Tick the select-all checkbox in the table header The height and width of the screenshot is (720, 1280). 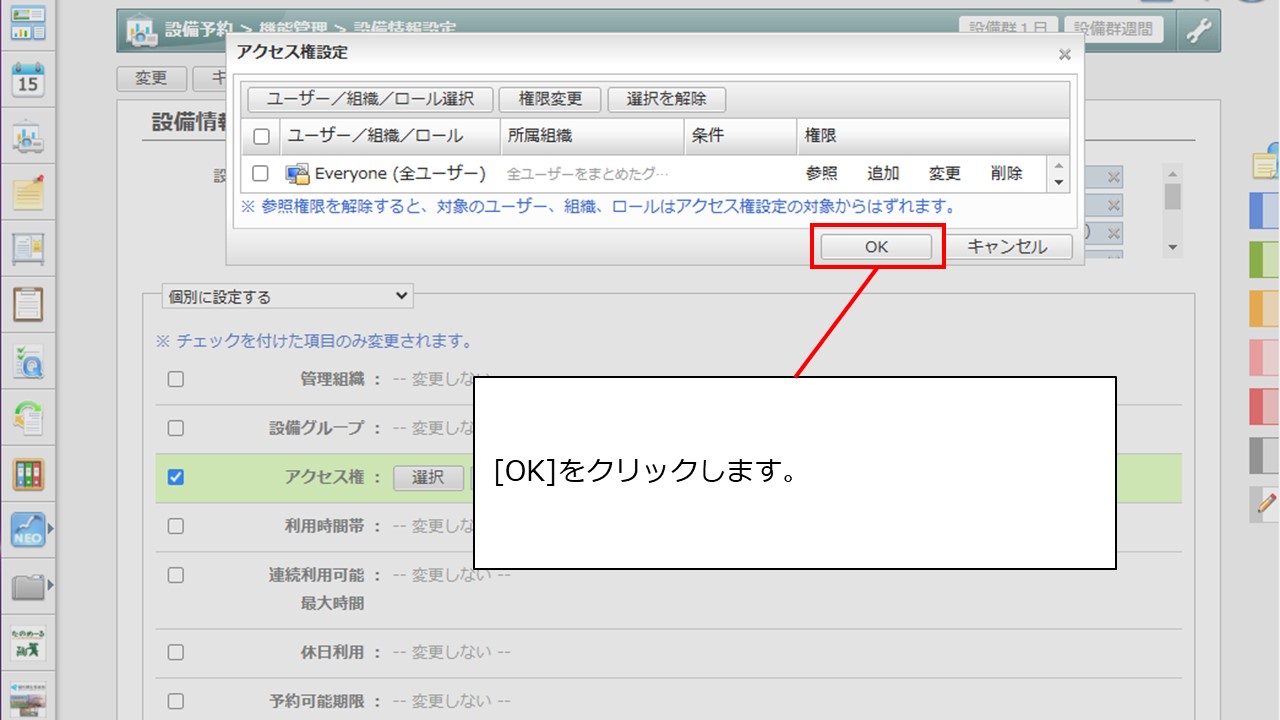click(261, 137)
